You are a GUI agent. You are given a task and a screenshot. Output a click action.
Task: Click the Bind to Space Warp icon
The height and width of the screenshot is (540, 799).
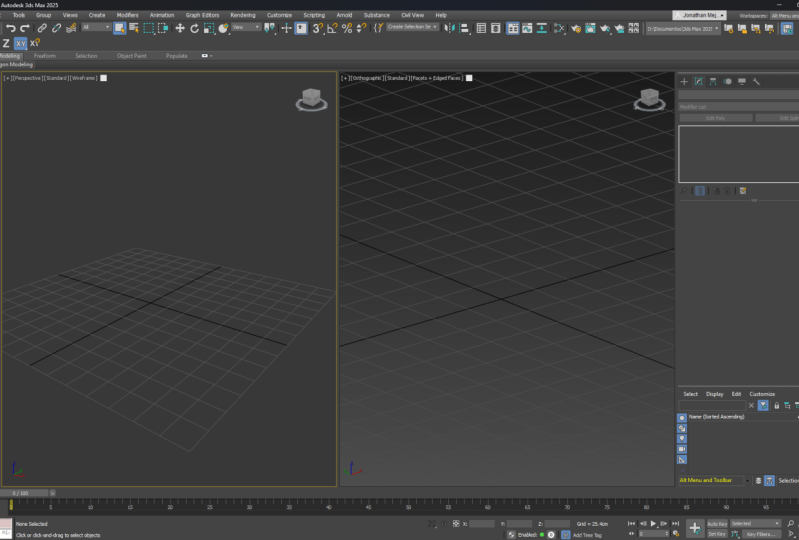(x=71, y=29)
